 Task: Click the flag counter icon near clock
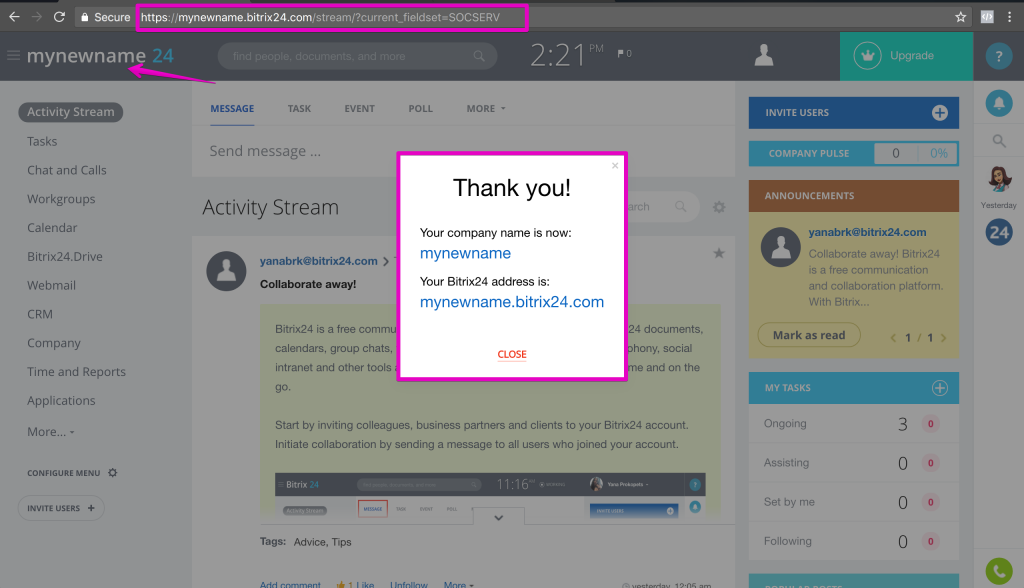coord(624,54)
